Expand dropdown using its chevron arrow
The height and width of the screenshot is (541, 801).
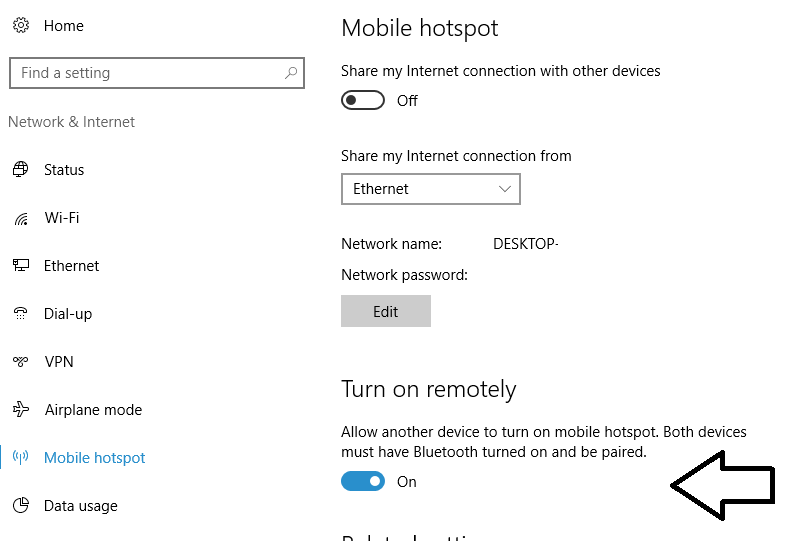pos(505,189)
